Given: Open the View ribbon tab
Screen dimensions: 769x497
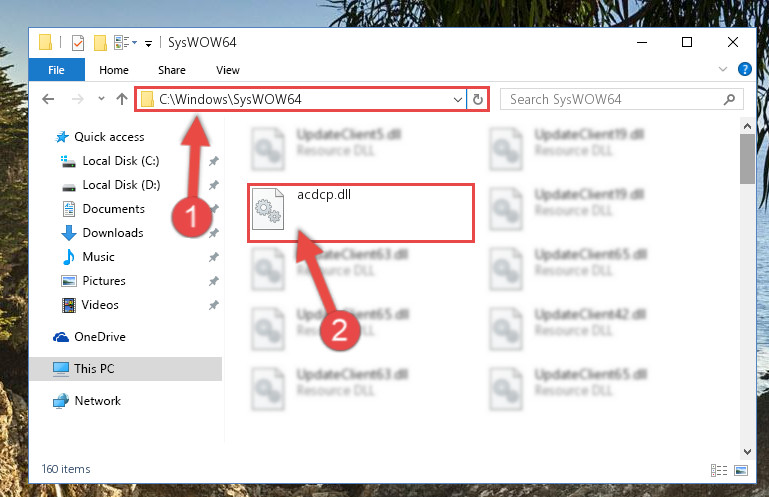Looking at the screenshot, I should 228,70.
